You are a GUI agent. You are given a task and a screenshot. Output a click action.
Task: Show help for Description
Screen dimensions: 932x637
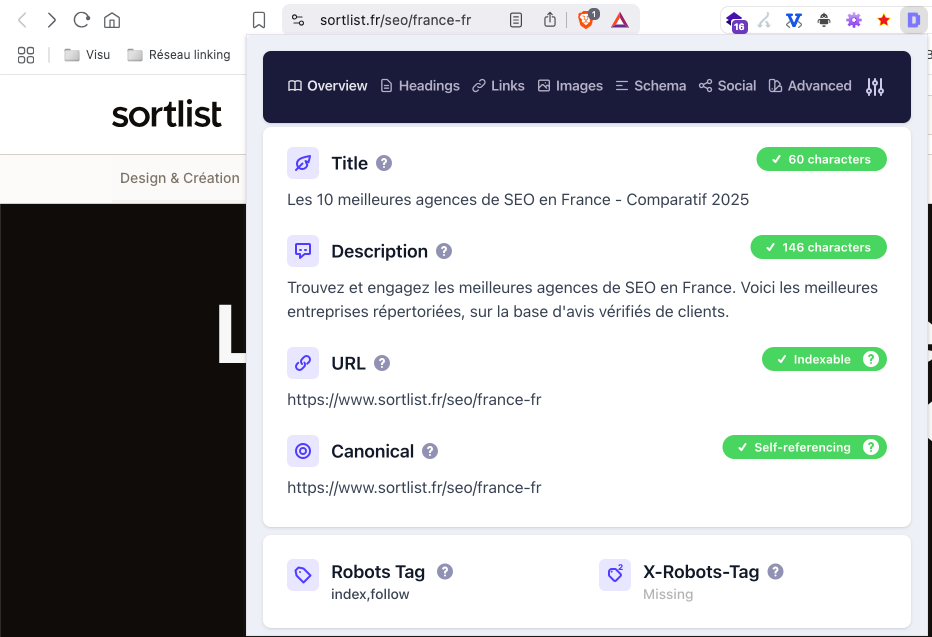tap(444, 251)
